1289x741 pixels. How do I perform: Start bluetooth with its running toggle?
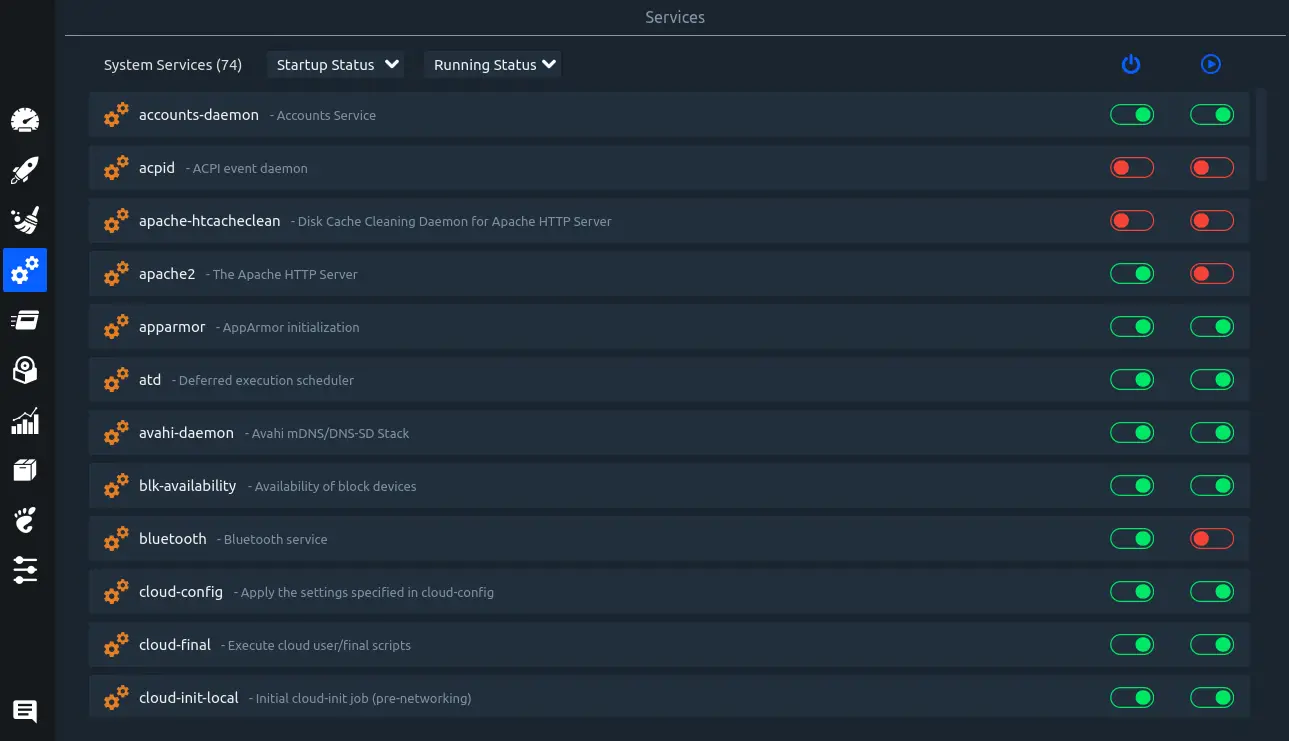point(1212,539)
